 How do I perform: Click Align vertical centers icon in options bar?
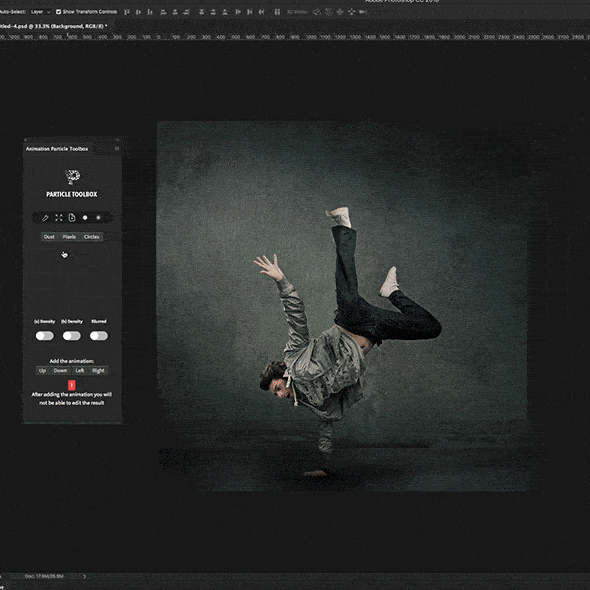coord(138,12)
